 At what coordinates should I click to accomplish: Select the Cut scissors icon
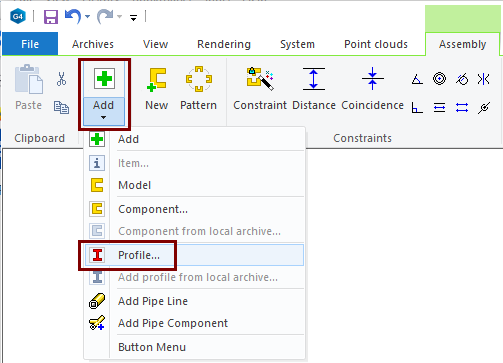pos(61,79)
